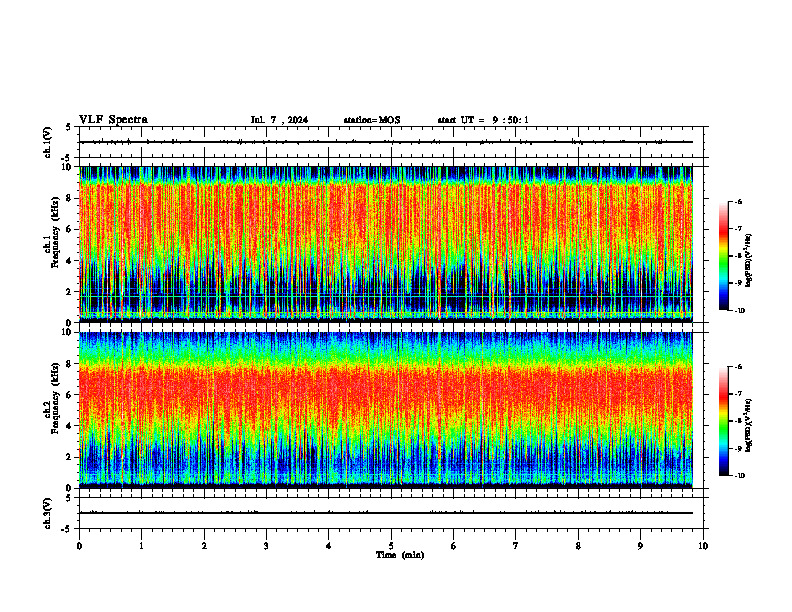The image size is (792, 612).
Task: Click time axis tick label '8'
Action: coord(578,546)
